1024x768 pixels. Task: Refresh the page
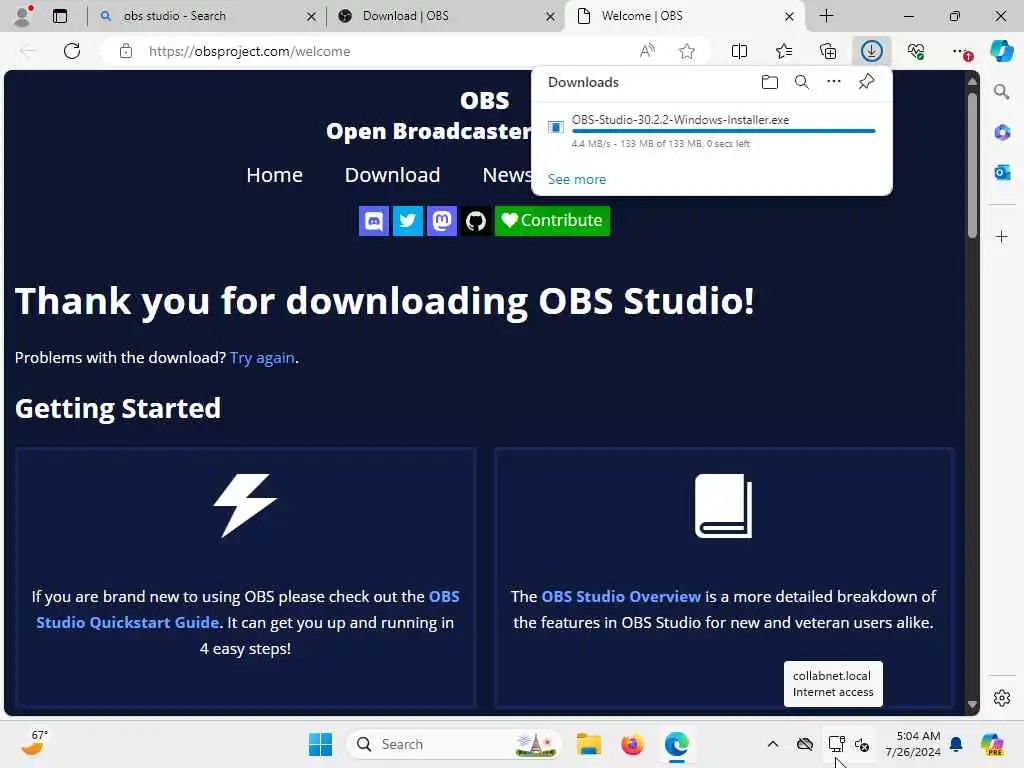72,51
